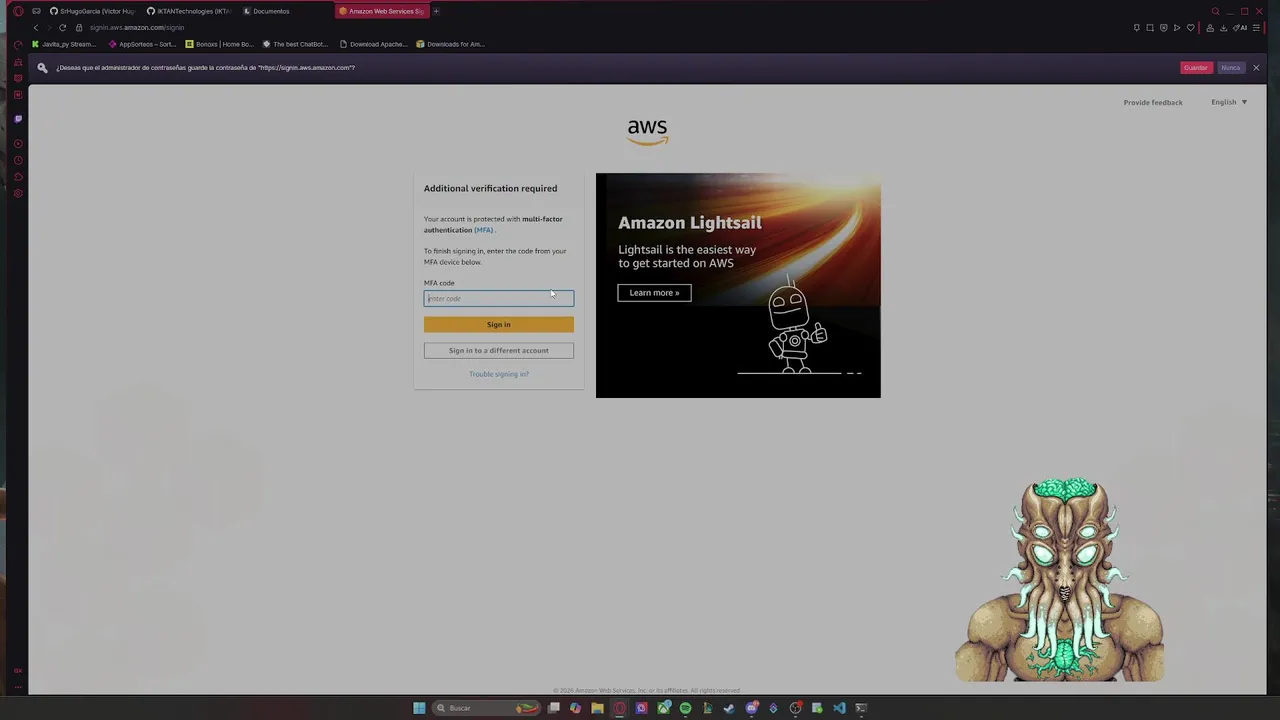Screen dimensions: 1280x720
Task: Click Learn more on Lightsail banner
Action: pos(654,293)
